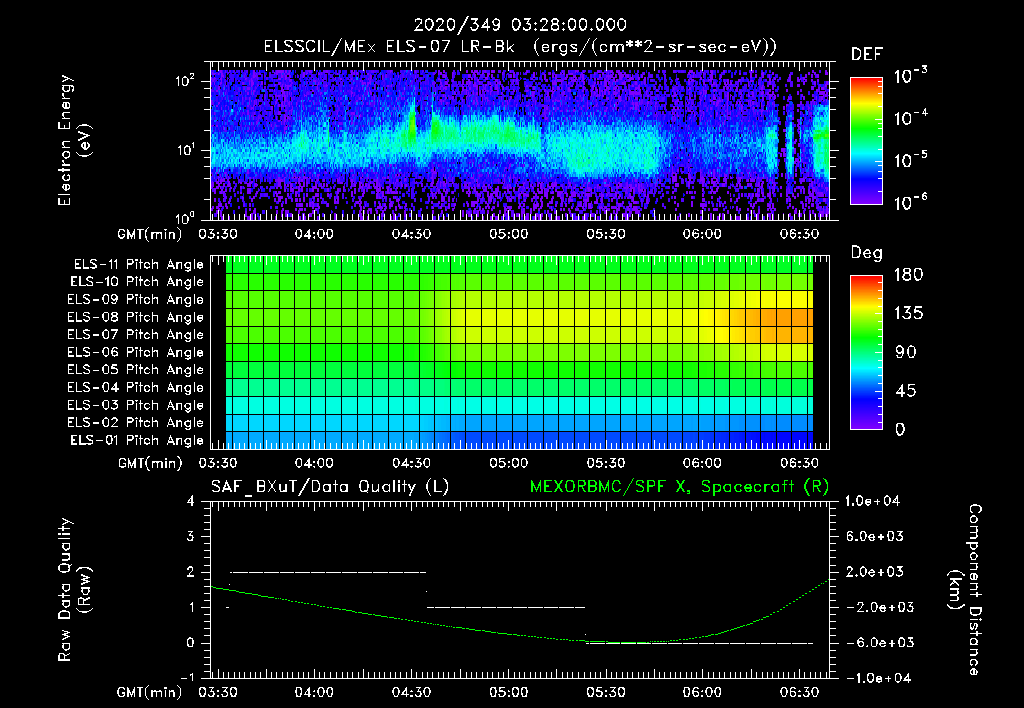The image size is (1024, 708).
Task: Click the DEF color bar heading
Action: pos(866,55)
